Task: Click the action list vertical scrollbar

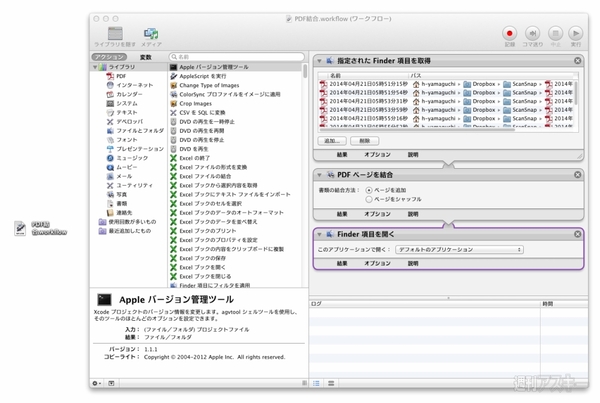Action: tap(305, 71)
